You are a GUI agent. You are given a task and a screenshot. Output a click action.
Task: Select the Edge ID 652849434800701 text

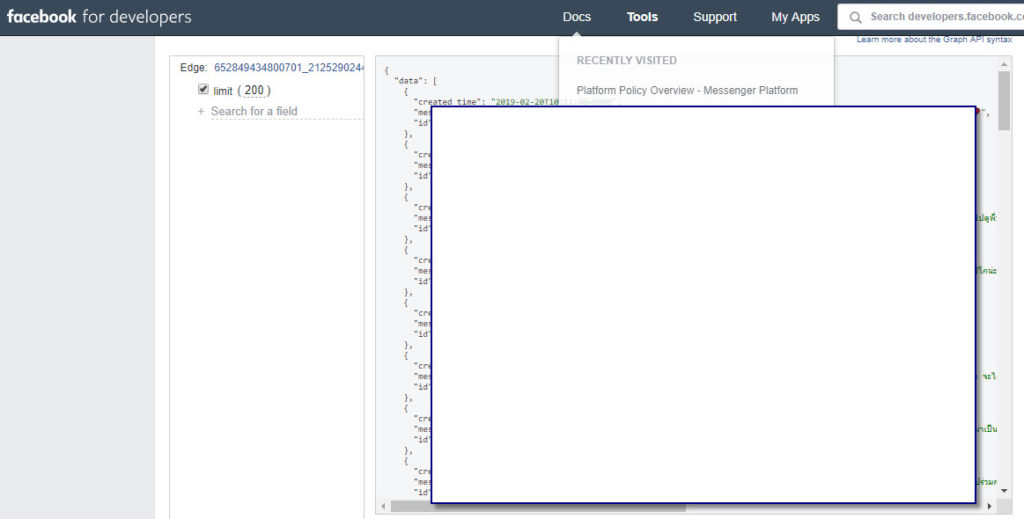tap(289, 67)
